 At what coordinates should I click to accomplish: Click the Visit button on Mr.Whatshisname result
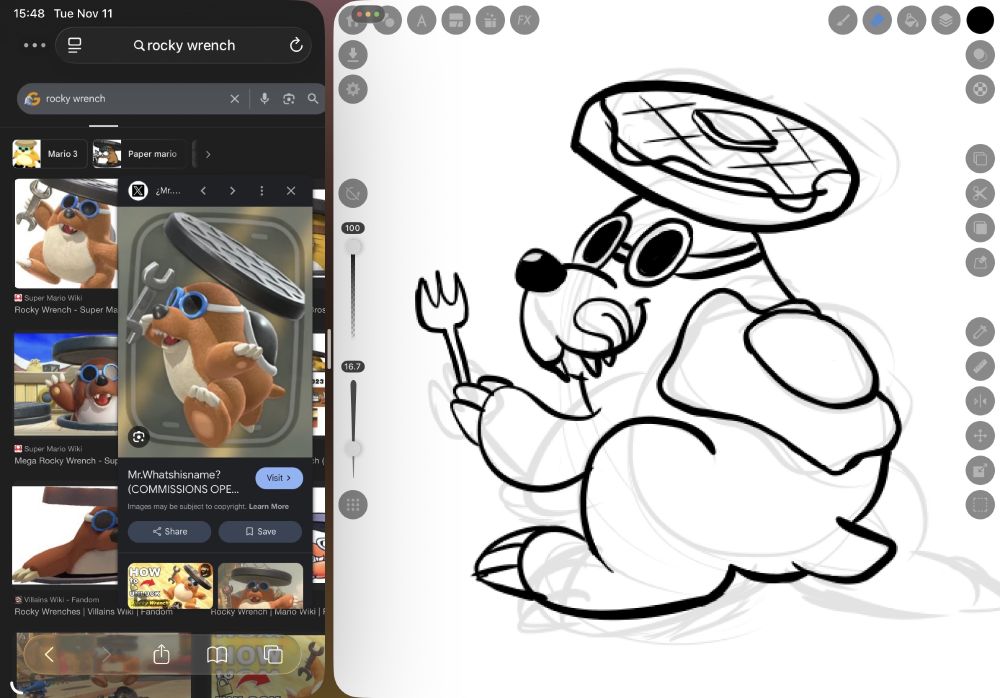pos(279,477)
